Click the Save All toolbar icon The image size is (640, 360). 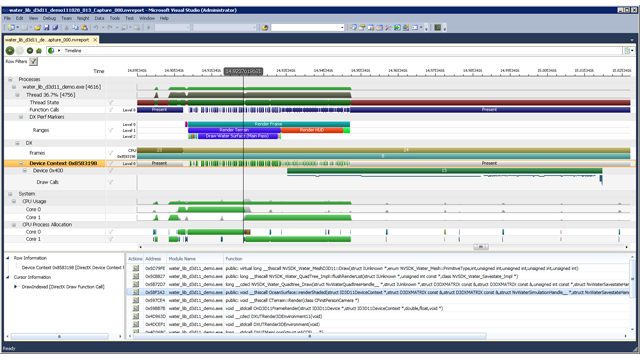pos(55,28)
